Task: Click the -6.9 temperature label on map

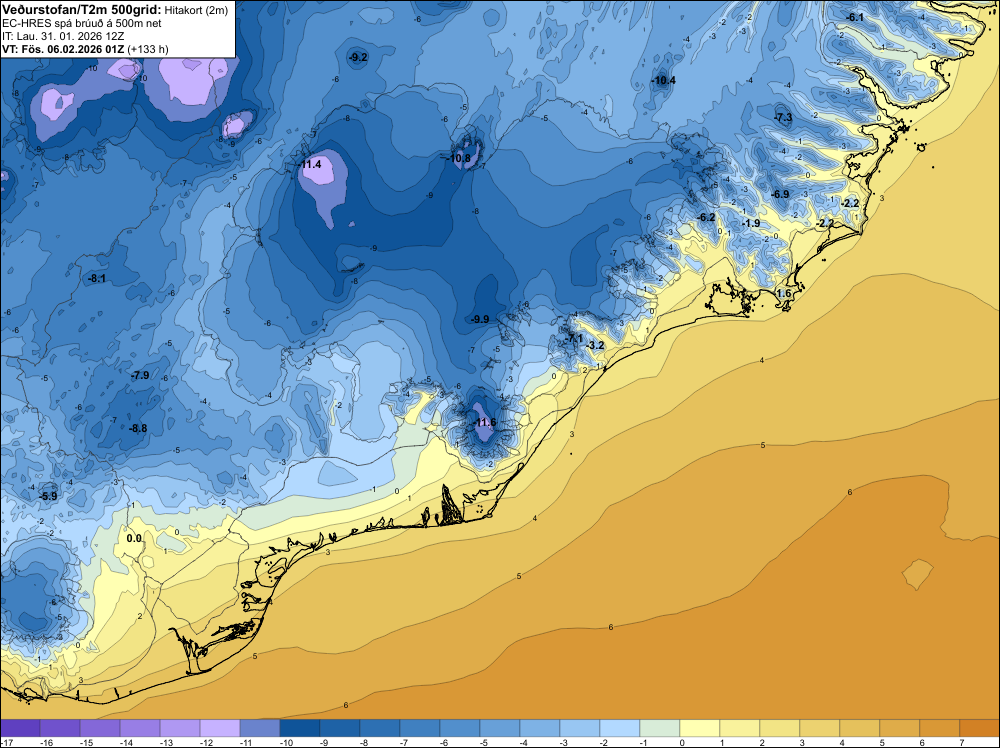Action: coord(780,194)
